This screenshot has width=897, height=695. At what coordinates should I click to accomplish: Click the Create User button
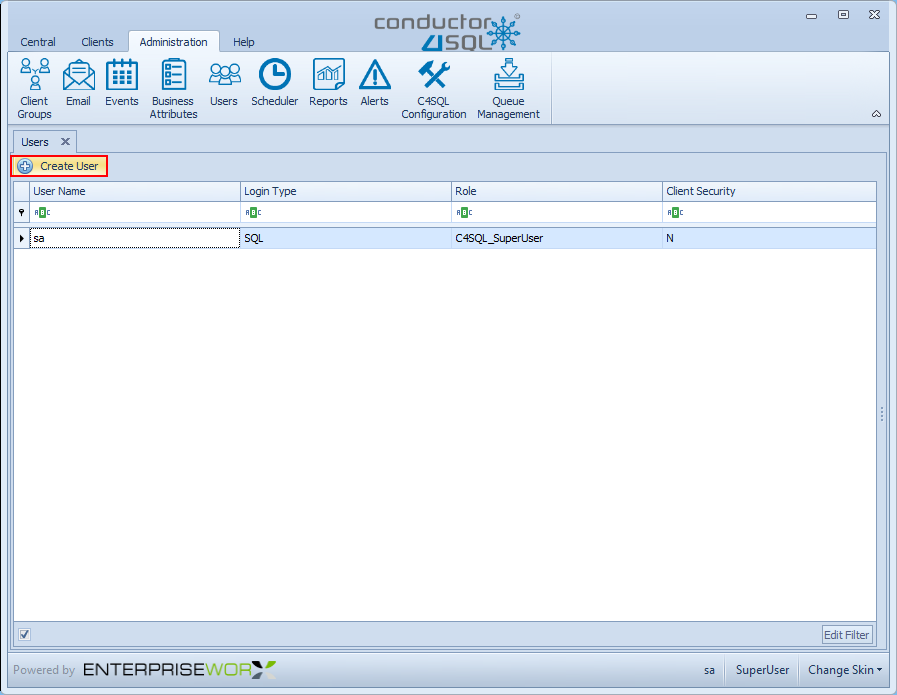coord(59,166)
